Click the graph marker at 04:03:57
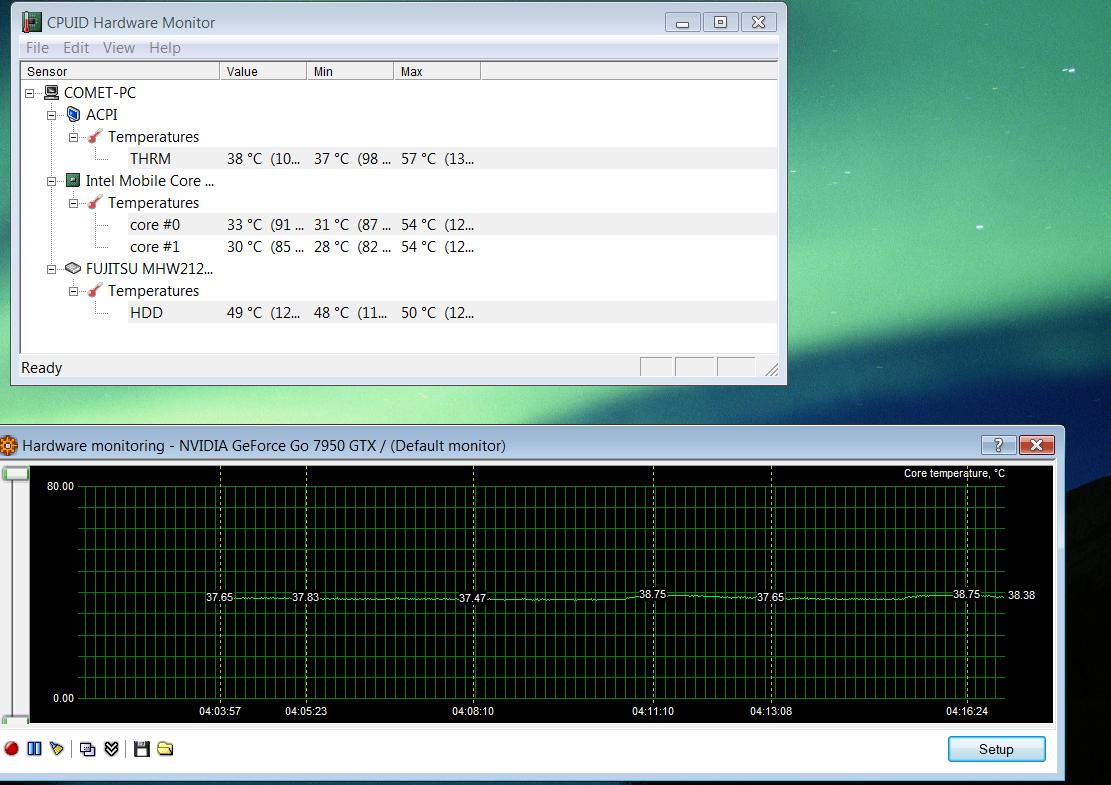Screen dimensions: 1111x785 point(220,597)
